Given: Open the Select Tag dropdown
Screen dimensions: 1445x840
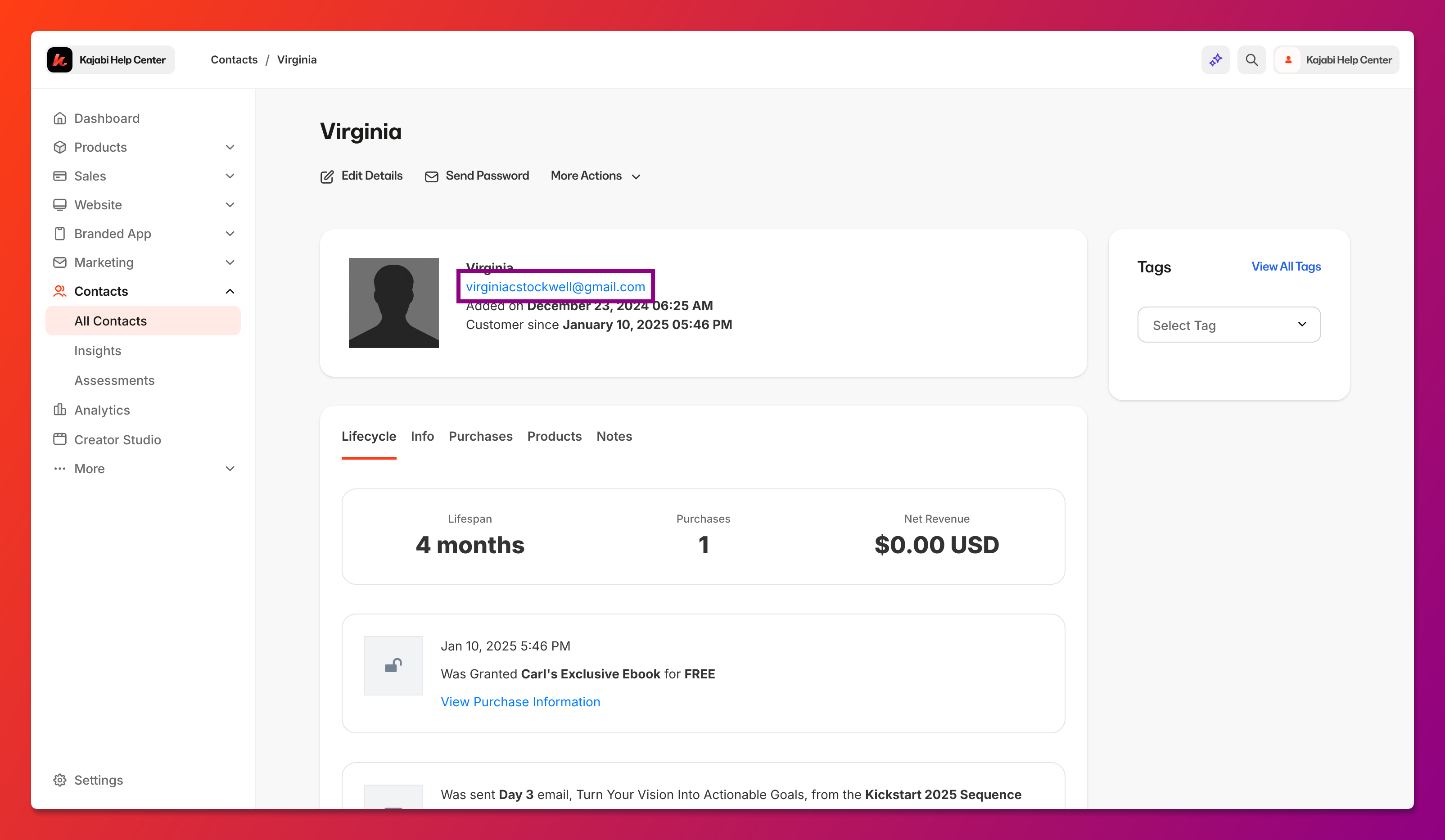Looking at the screenshot, I should 1229,325.
